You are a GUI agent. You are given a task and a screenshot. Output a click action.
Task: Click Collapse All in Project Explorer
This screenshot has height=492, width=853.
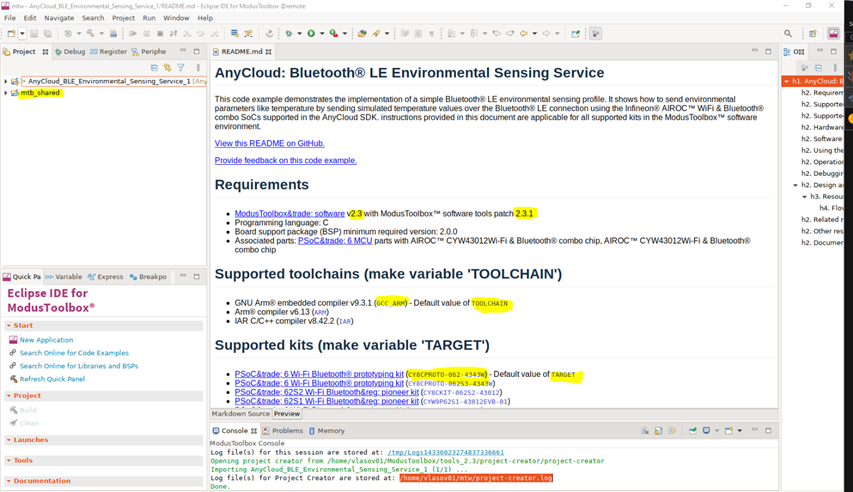[x=154, y=68]
